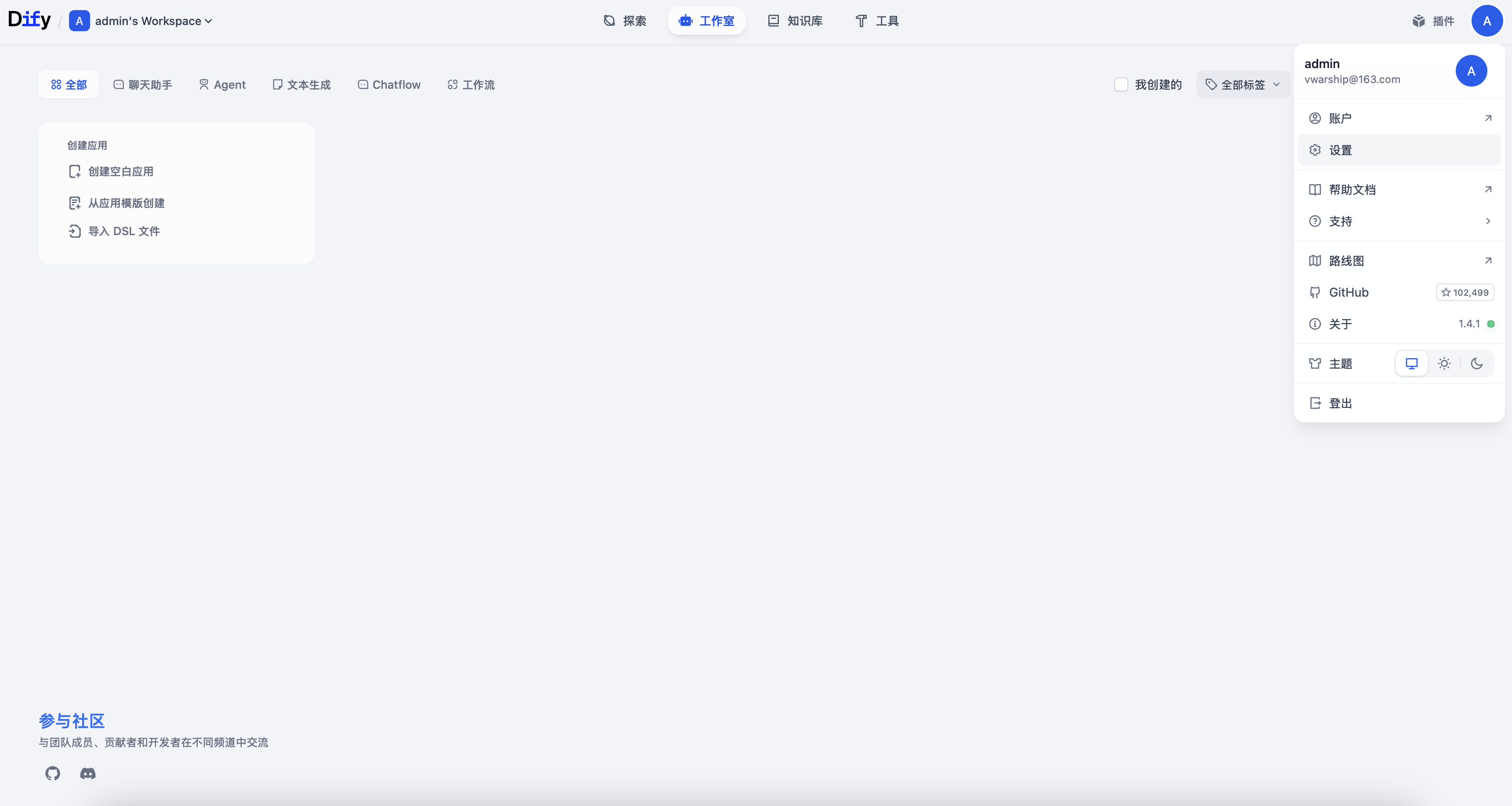Open the Discord community icon
This screenshot has height=806, width=1512.
(x=87, y=773)
